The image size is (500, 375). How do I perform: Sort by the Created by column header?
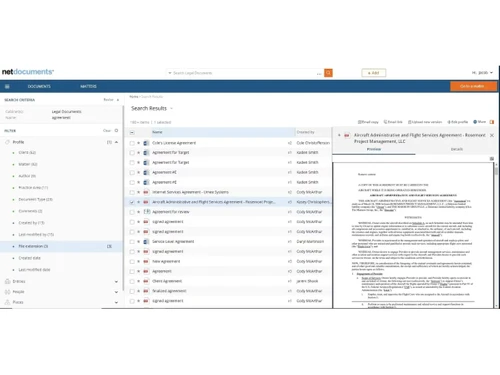tap(305, 132)
